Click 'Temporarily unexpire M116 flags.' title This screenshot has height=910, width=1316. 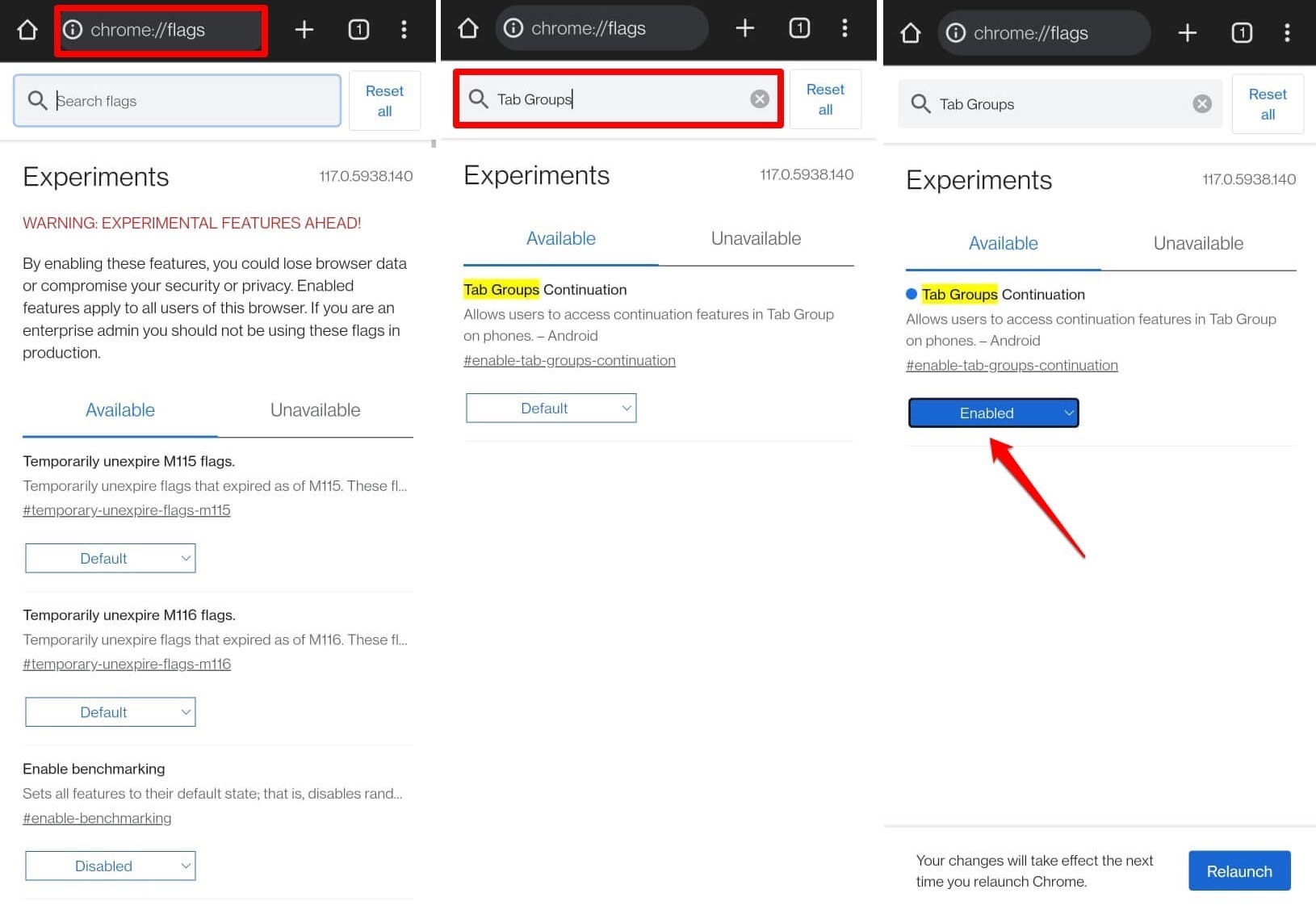(x=129, y=615)
